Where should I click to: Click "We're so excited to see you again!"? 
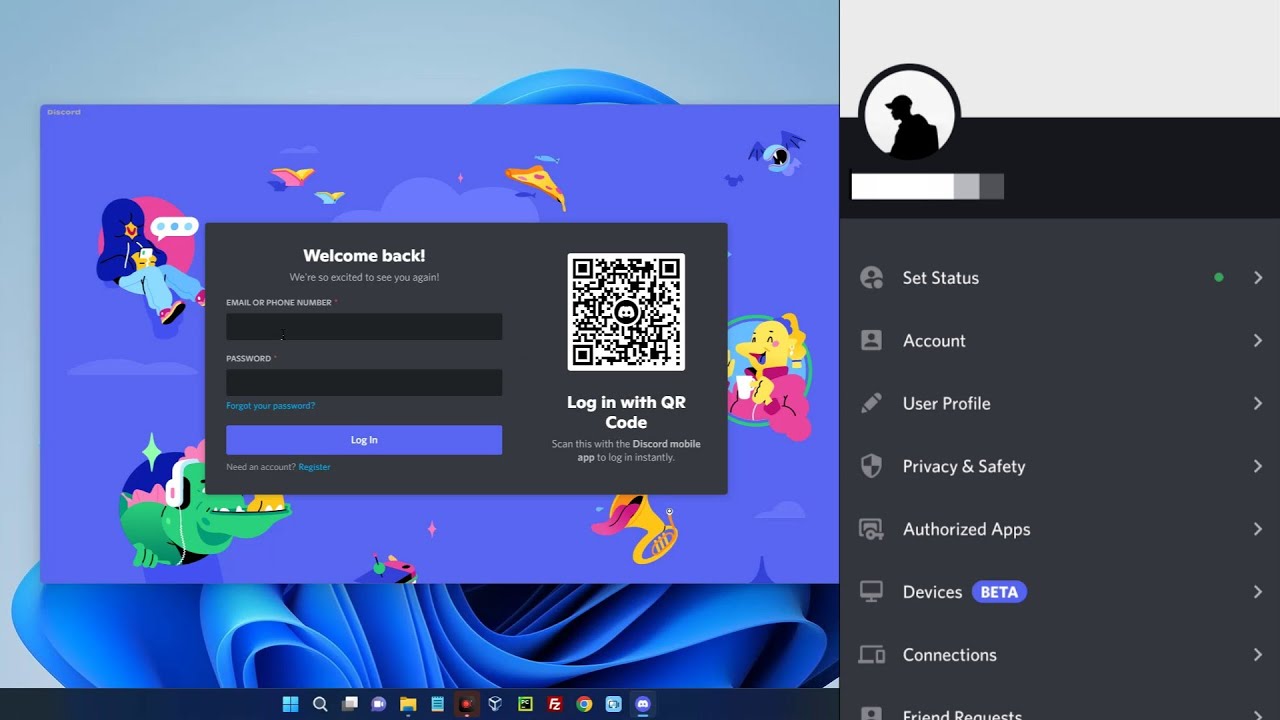tap(364, 277)
